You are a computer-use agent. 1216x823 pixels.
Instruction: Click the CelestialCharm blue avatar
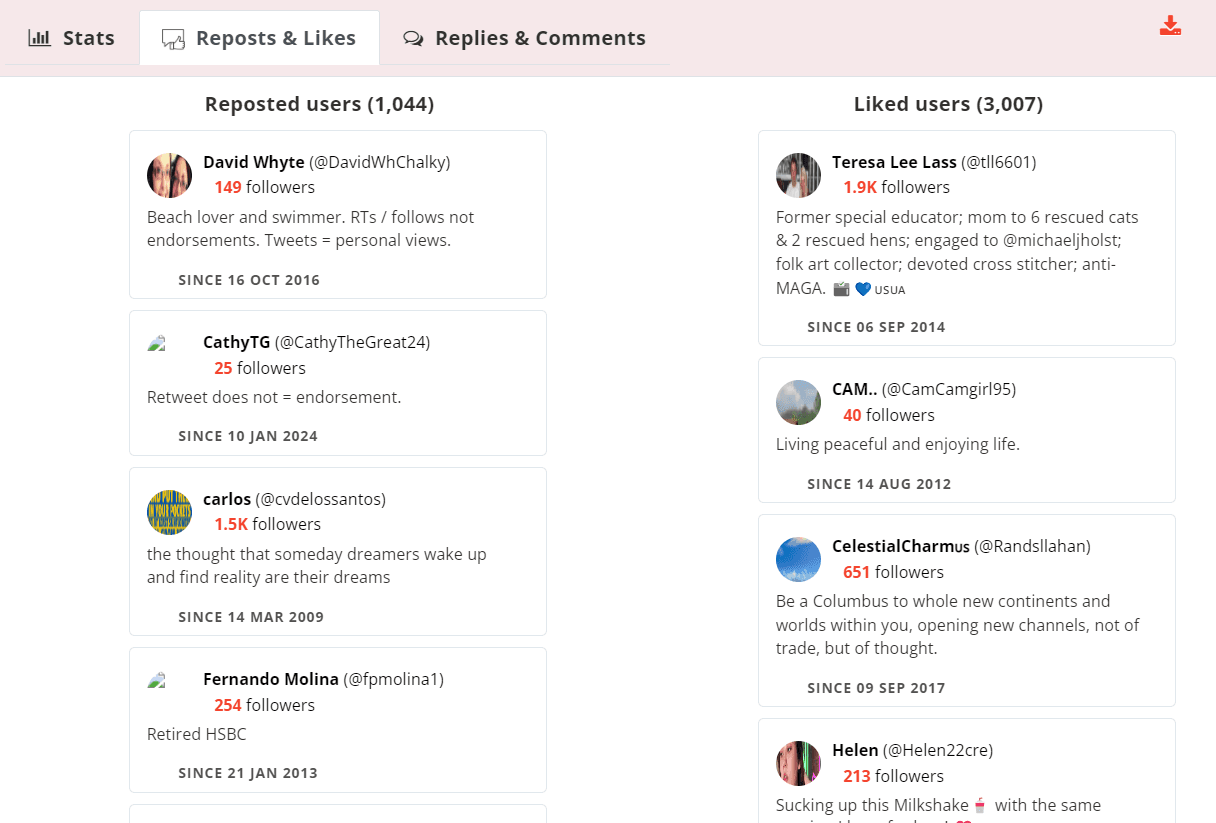798,559
